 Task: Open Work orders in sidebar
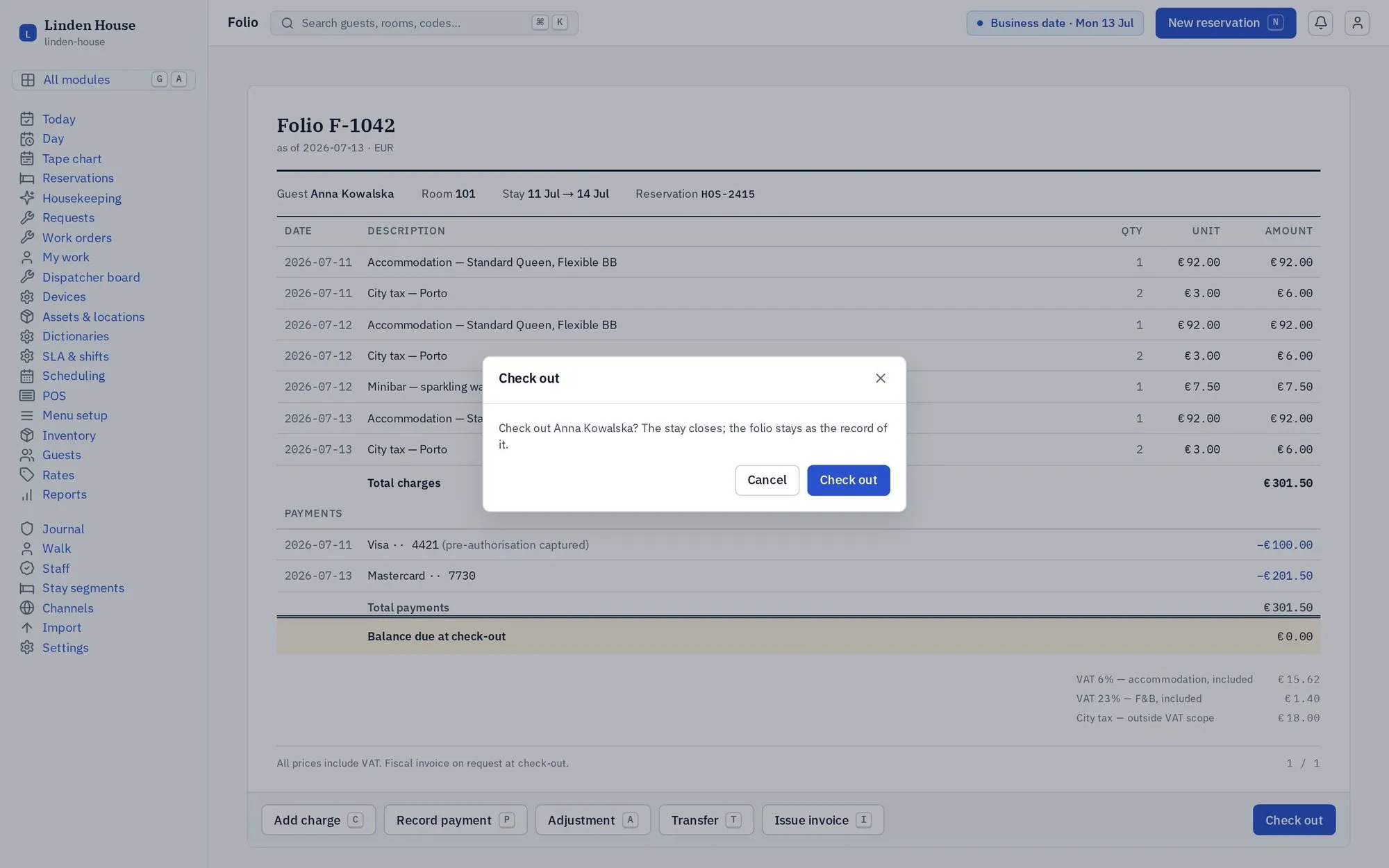(77, 237)
